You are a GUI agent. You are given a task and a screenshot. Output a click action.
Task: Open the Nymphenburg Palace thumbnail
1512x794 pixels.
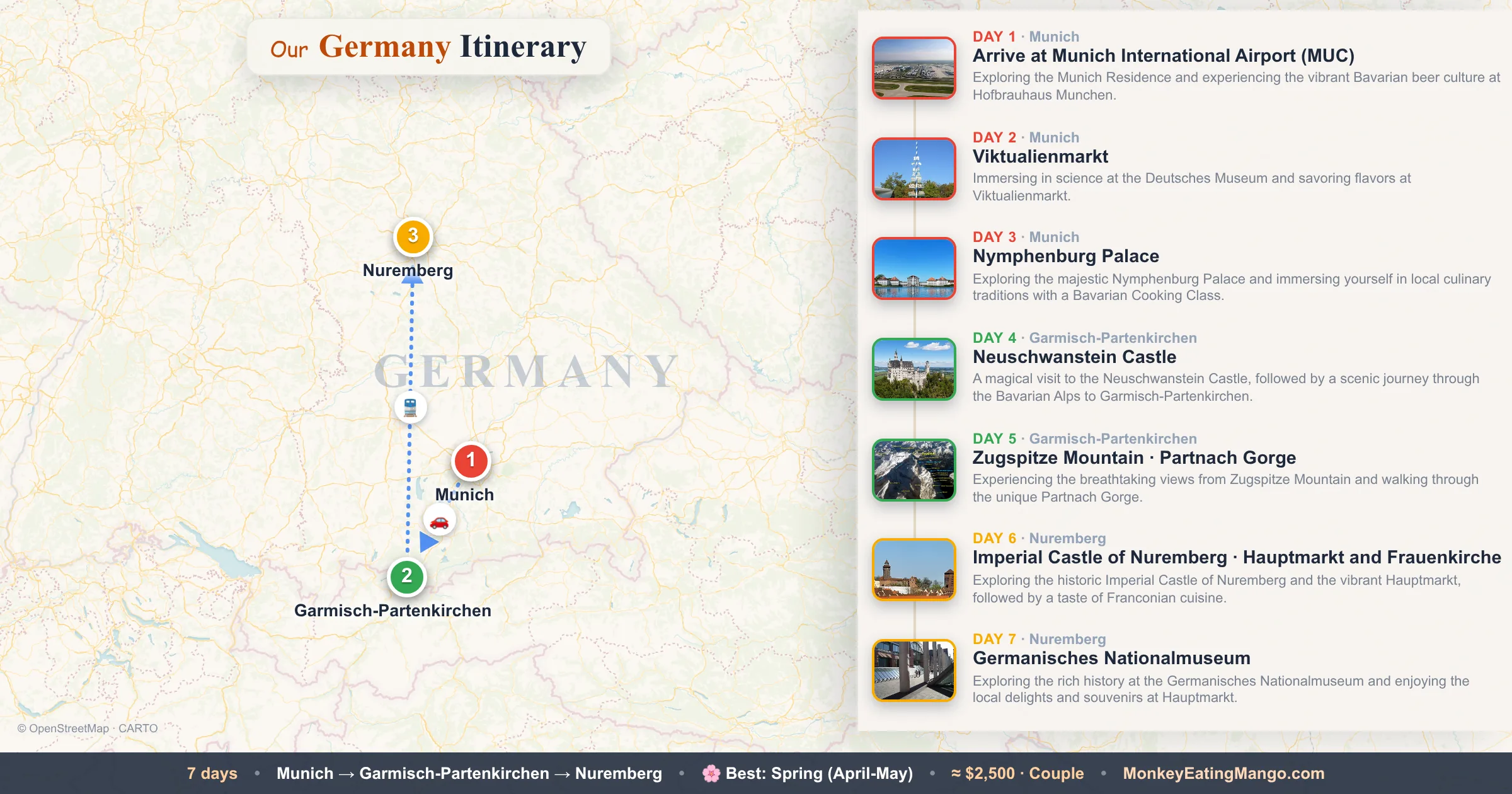913,268
